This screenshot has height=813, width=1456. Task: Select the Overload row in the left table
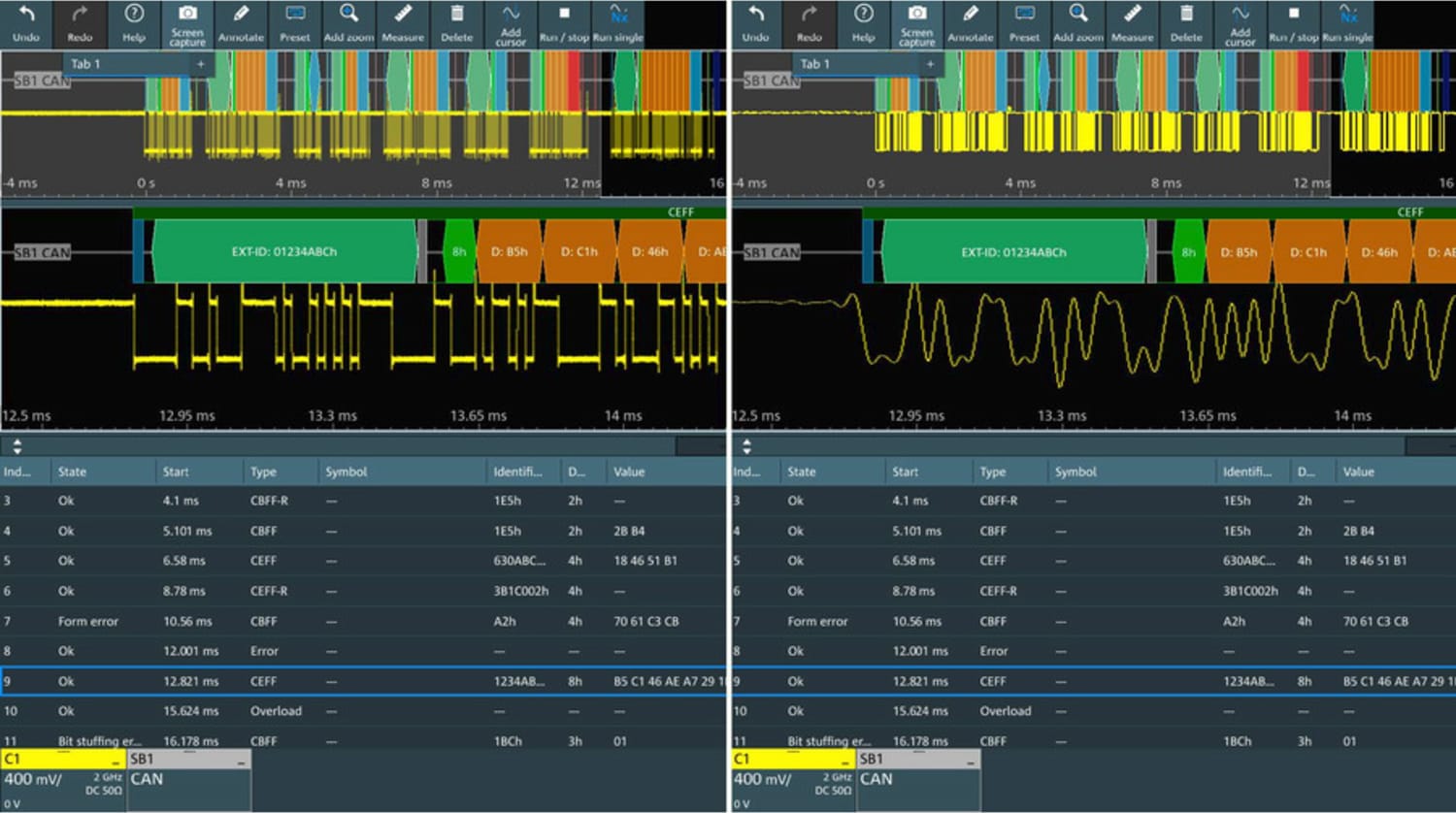pyautogui.click(x=363, y=711)
